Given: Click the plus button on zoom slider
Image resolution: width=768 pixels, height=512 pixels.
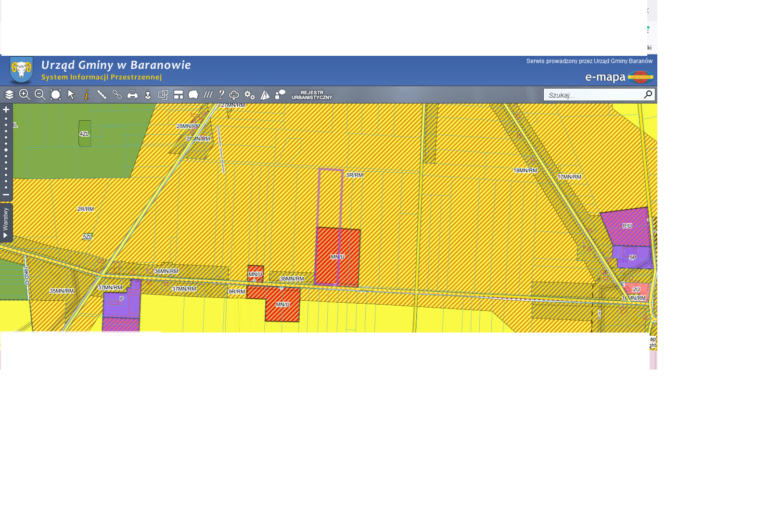Looking at the screenshot, I should pos(6,109).
